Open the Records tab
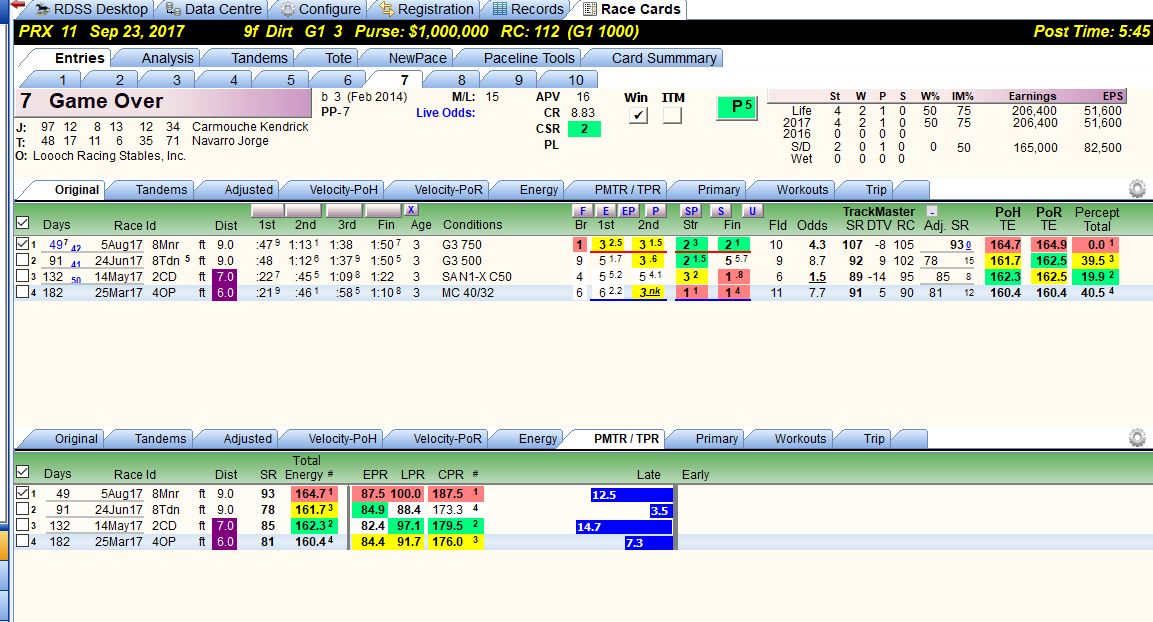Viewport: 1153px width, 622px height. pyautogui.click(x=529, y=10)
